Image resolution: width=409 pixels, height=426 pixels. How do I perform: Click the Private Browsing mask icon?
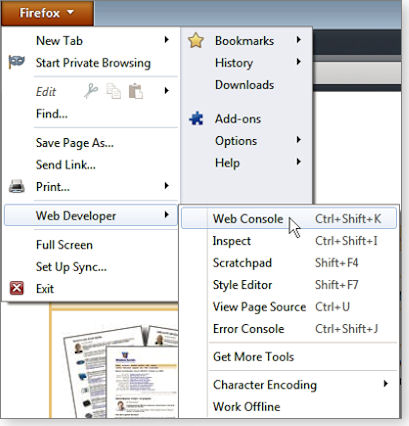pos(16,62)
